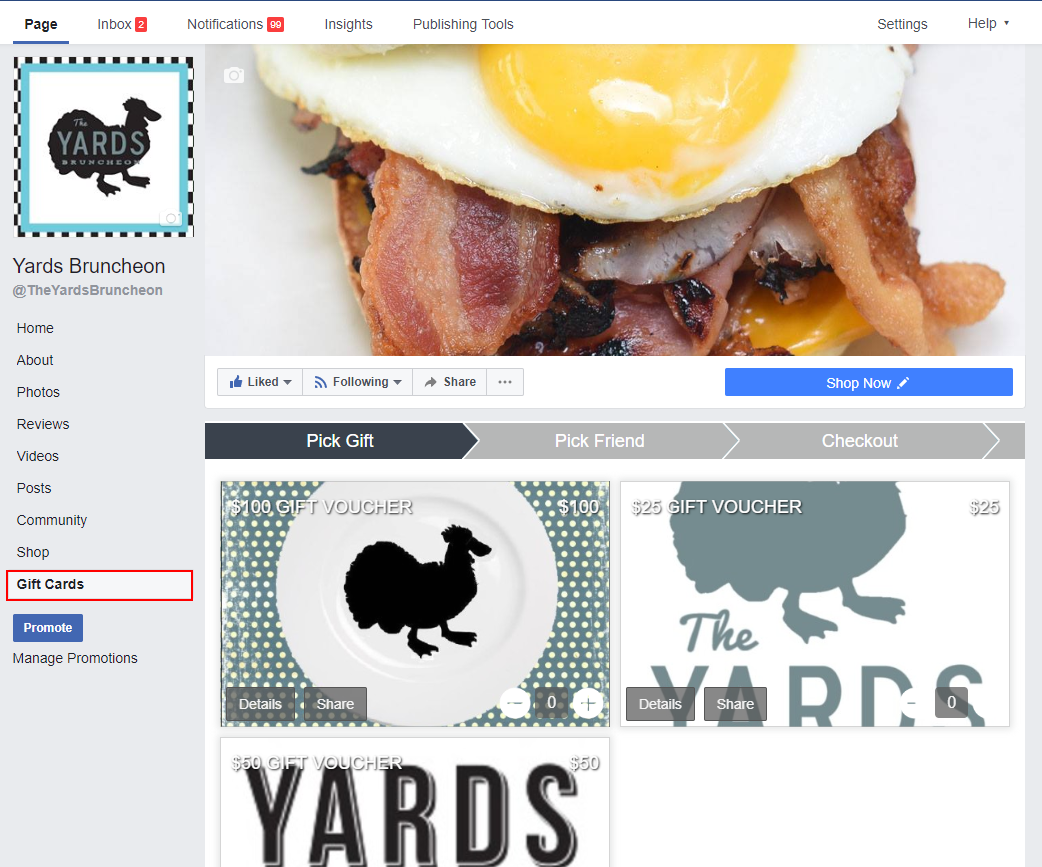Open the Help dropdown menu
The image size is (1042, 867).
988,24
